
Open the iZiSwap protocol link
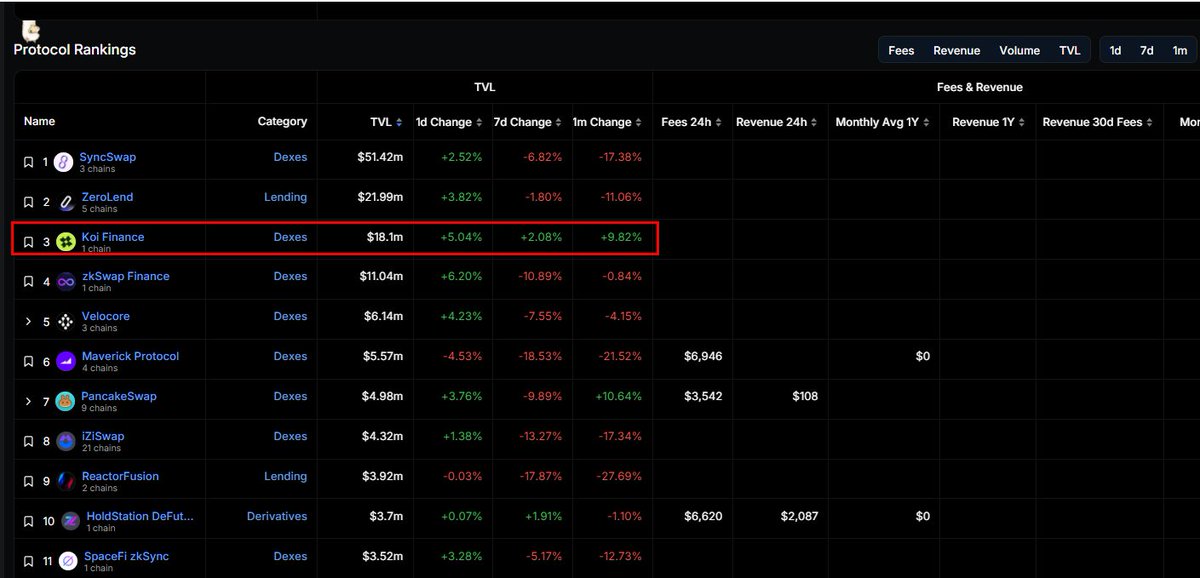[103, 436]
